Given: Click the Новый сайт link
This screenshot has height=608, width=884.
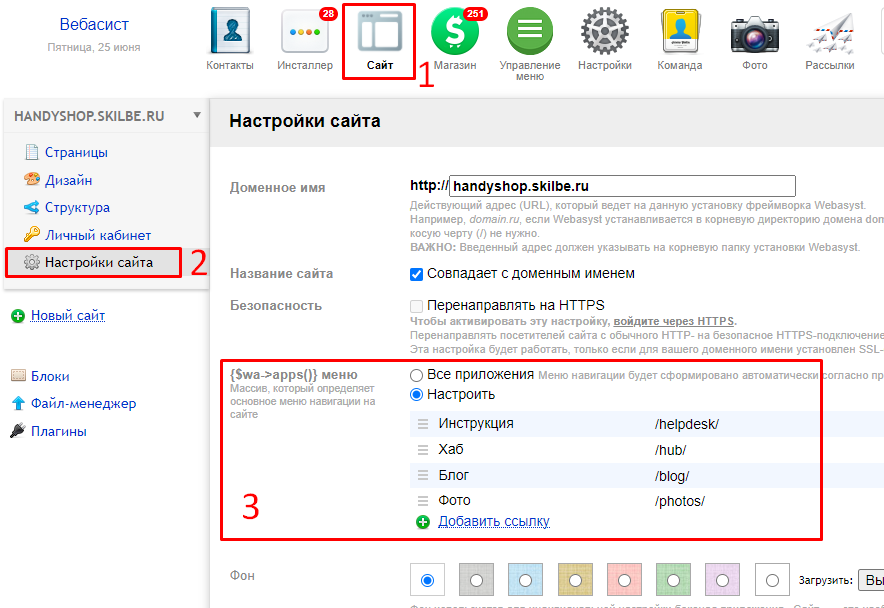Looking at the screenshot, I should [x=67, y=316].
